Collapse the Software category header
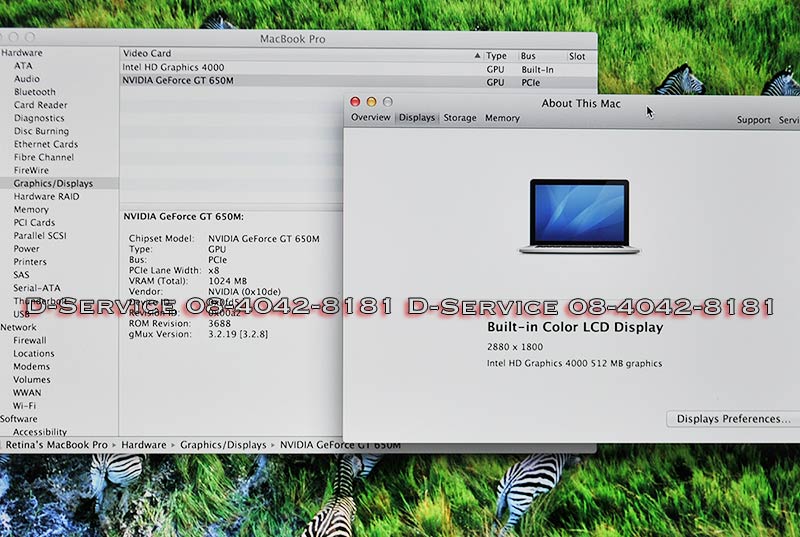This screenshot has height=537, width=800. (x=19, y=419)
